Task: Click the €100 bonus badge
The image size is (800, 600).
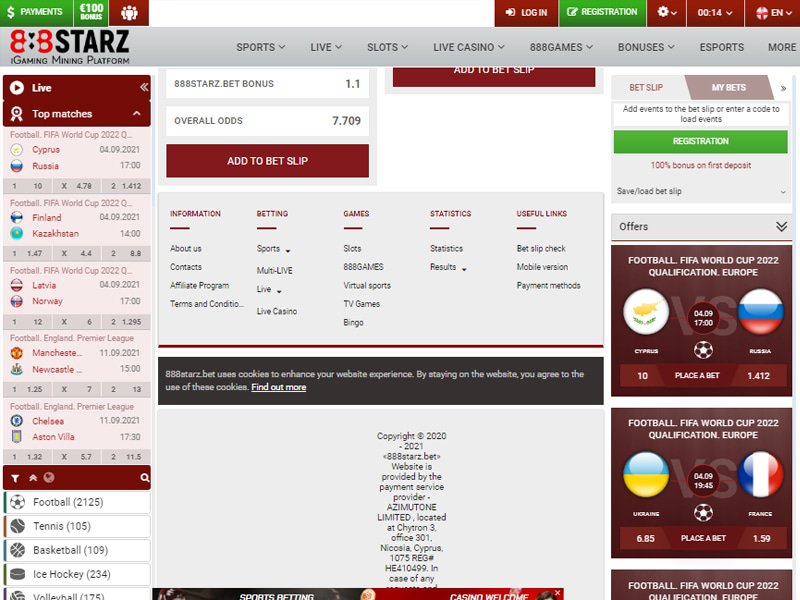Action: tap(91, 12)
